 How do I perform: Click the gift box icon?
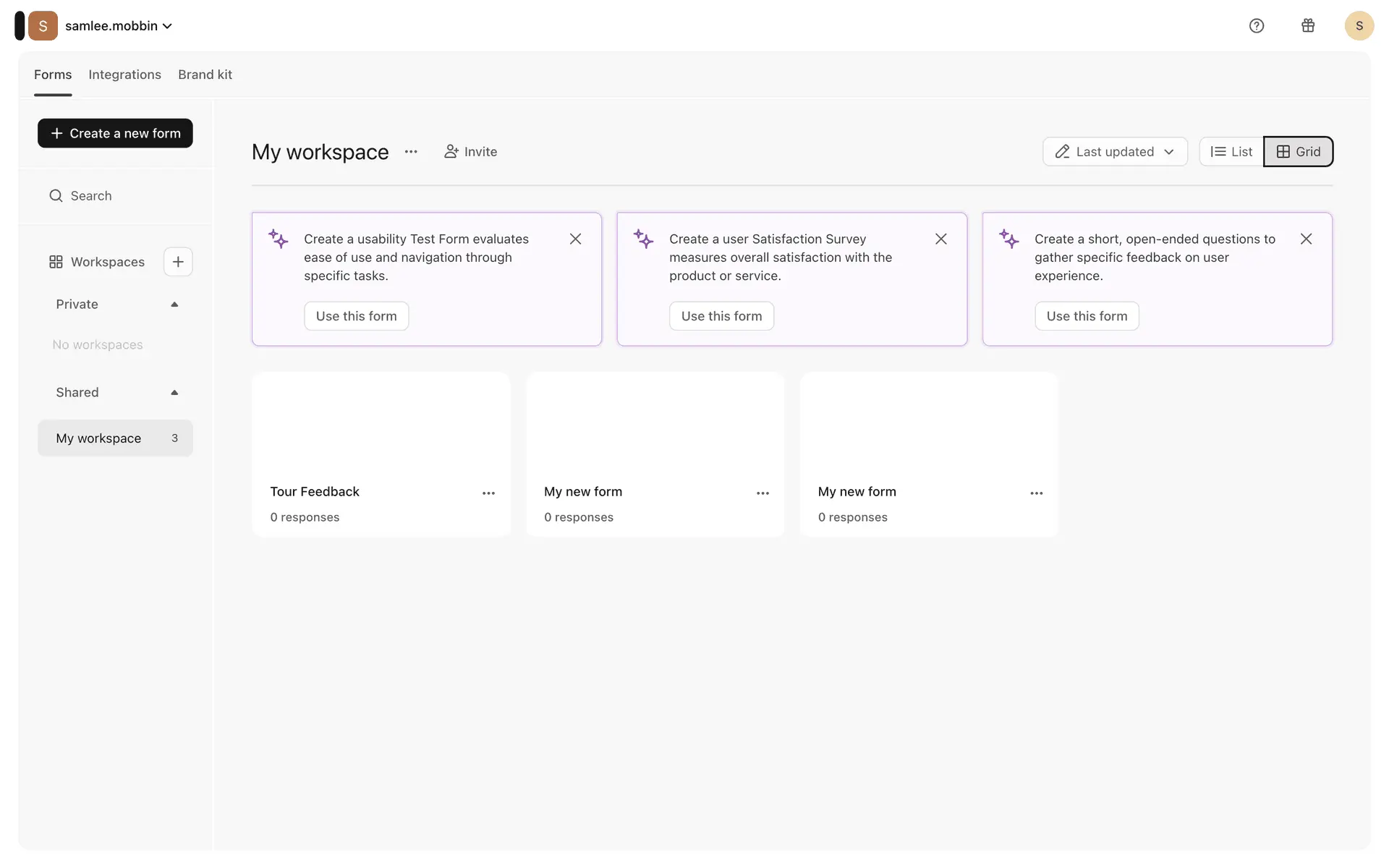(1308, 26)
